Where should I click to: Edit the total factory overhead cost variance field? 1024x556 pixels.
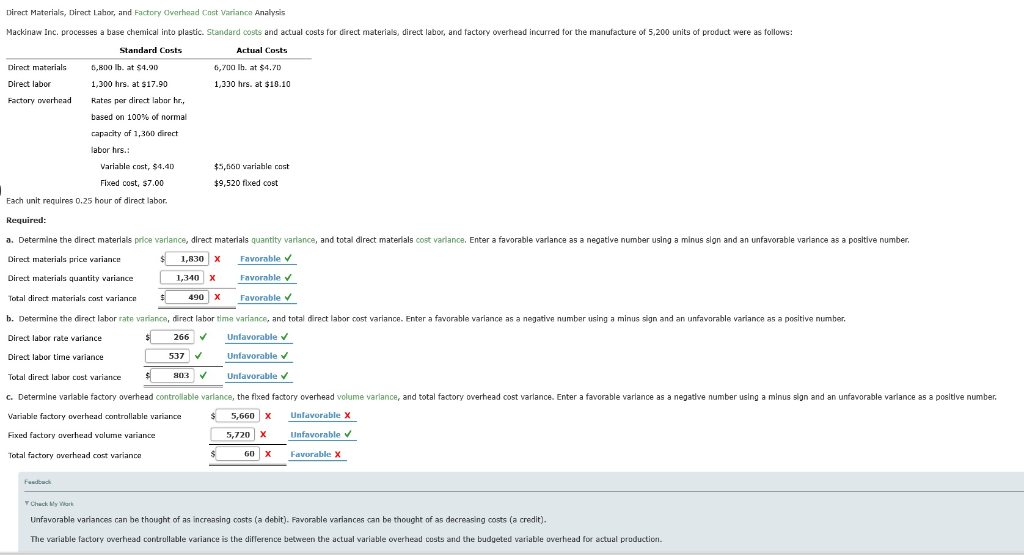237,454
